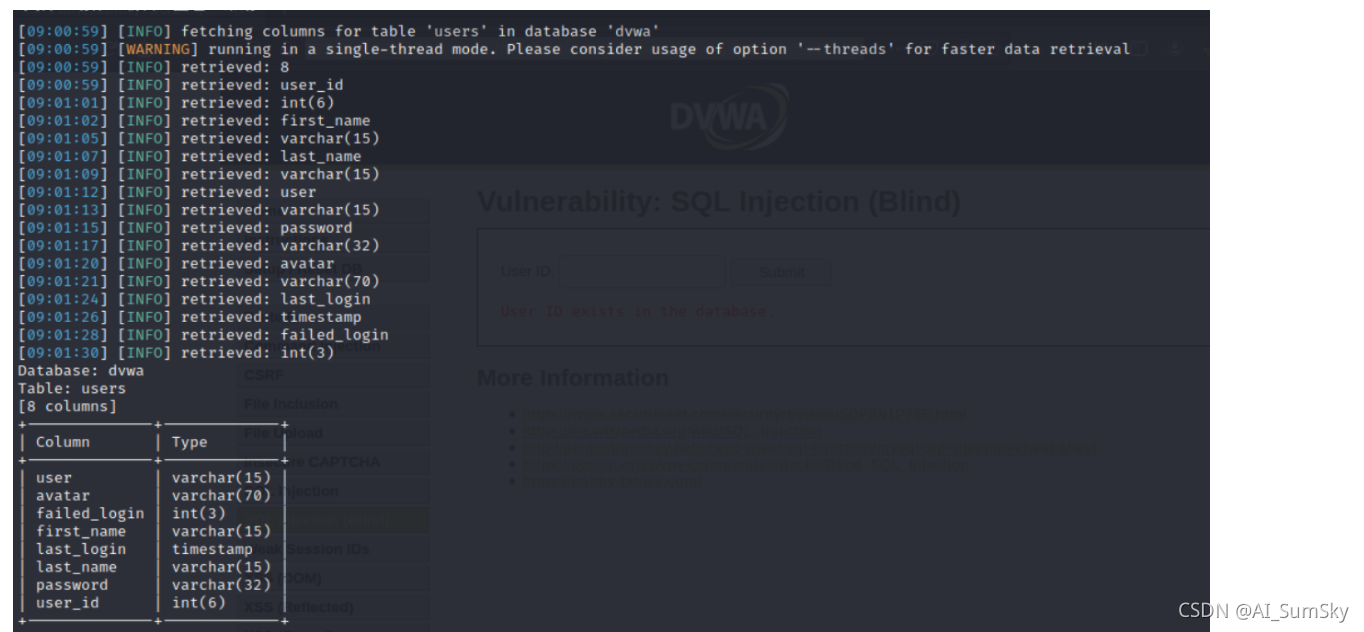1364x632 pixels.
Task: Click the 'retrieved: timestamp' log line
Action: point(190,317)
